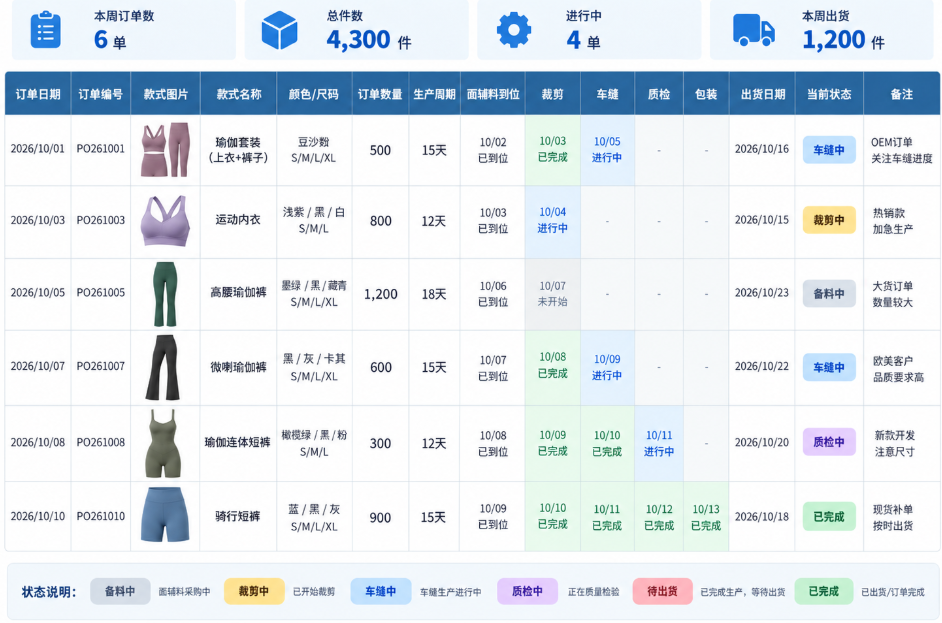This screenshot has width=942, height=623.
Task: Click the 车缝中 status badge for PO261007
Action: click(x=829, y=367)
